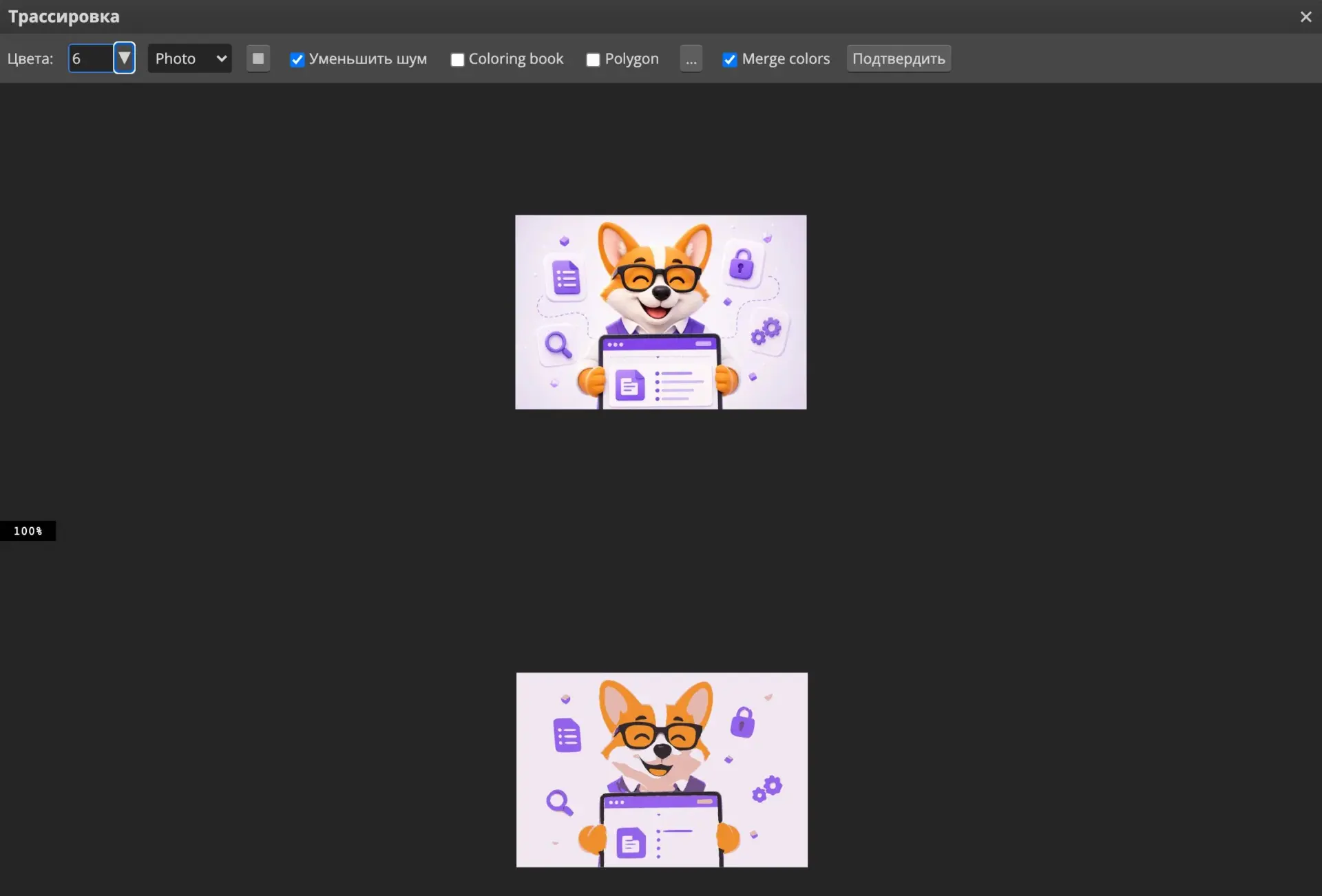Click the colors number input field
The image size is (1322, 896).
[x=91, y=58]
